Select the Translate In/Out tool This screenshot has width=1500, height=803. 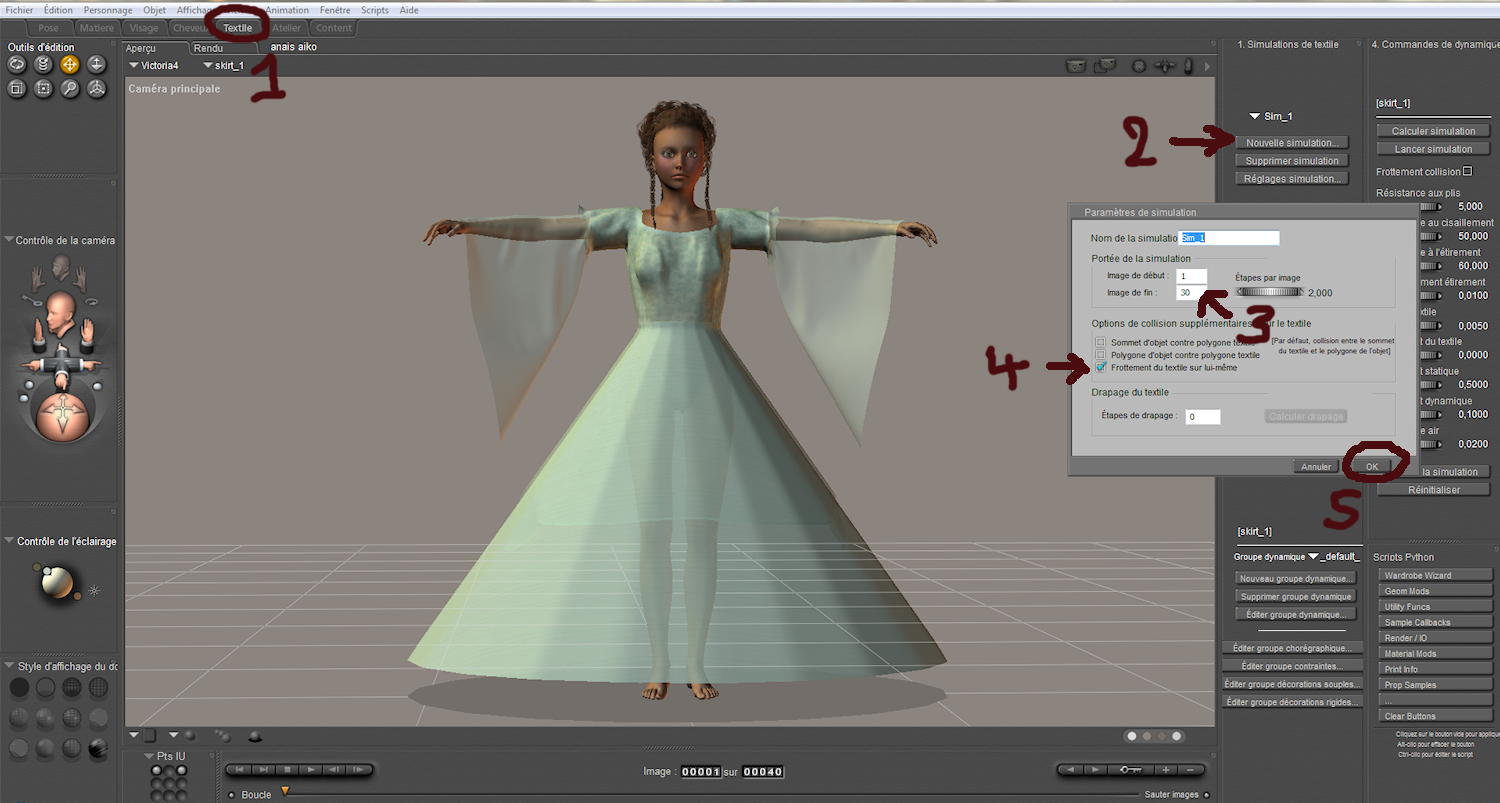click(x=96, y=64)
